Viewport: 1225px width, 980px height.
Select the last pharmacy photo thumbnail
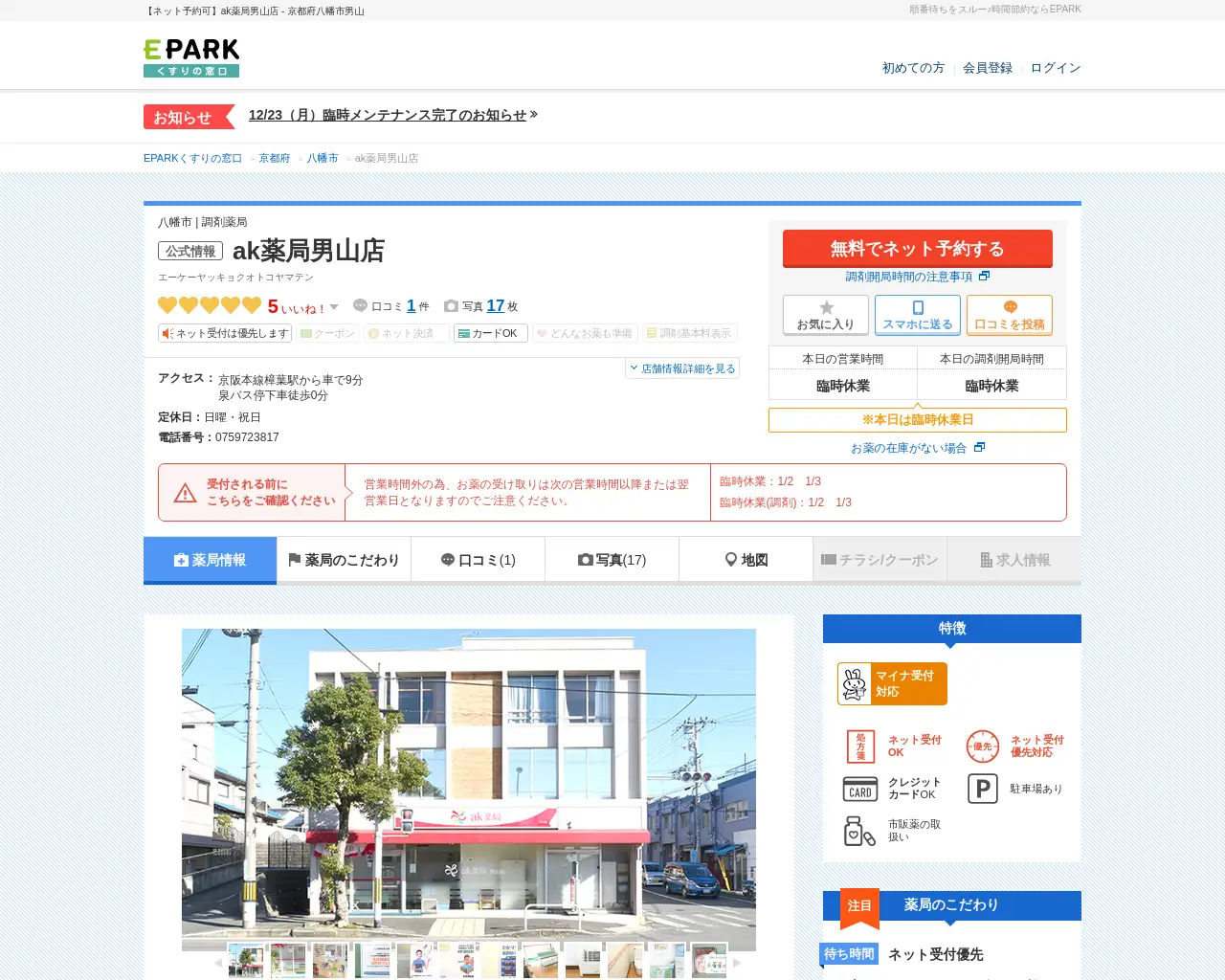pyautogui.click(x=708, y=960)
